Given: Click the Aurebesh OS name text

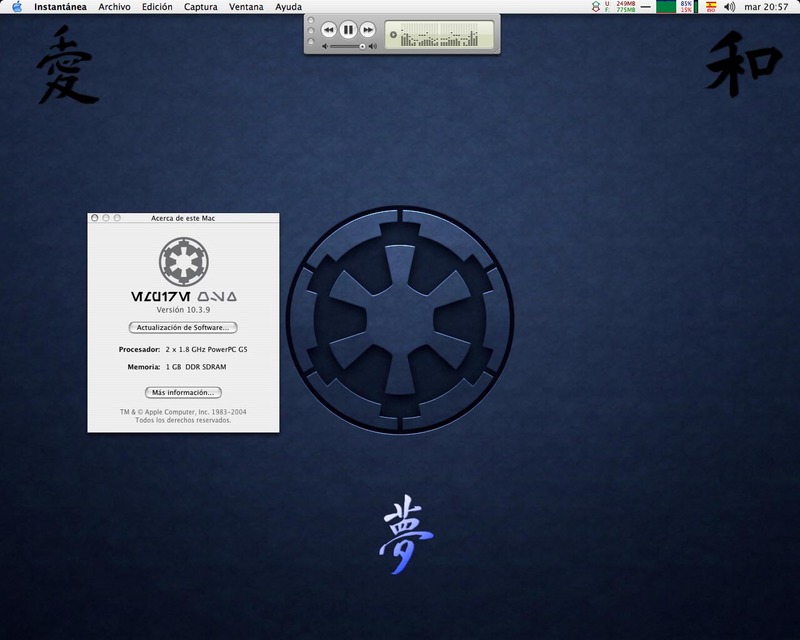Looking at the screenshot, I should pyautogui.click(x=184, y=297).
